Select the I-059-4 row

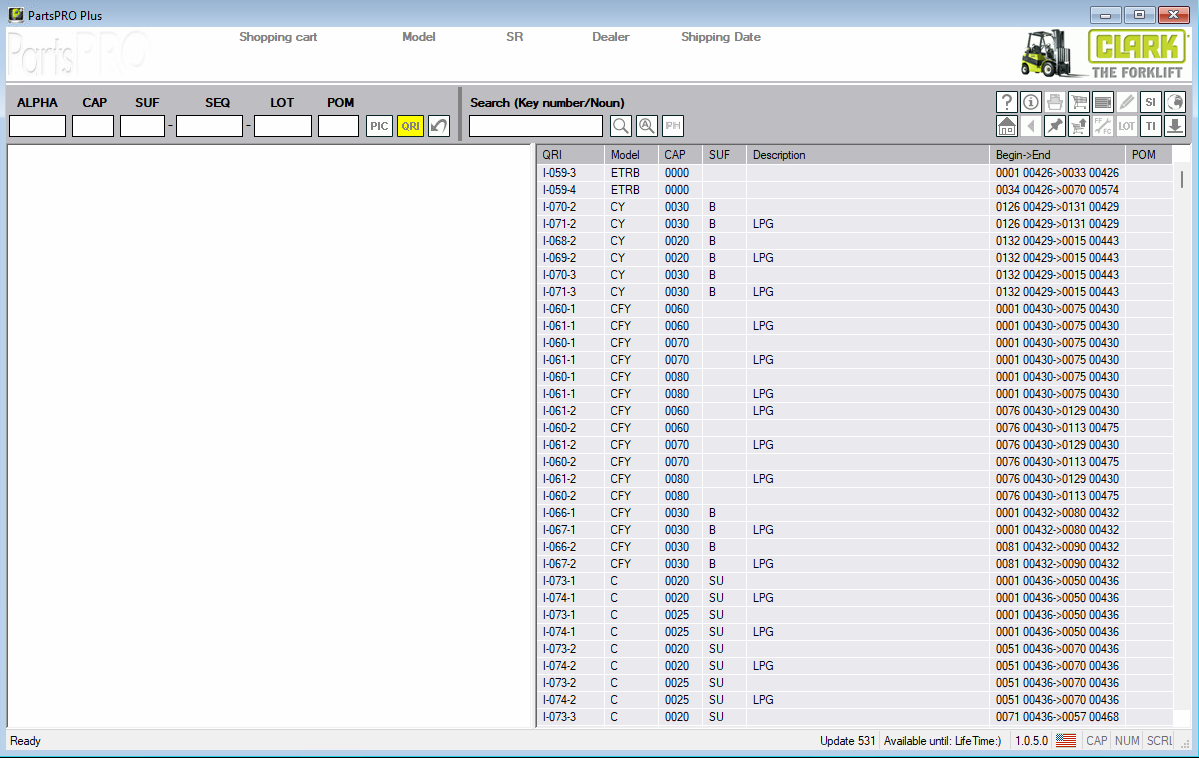point(854,190)
